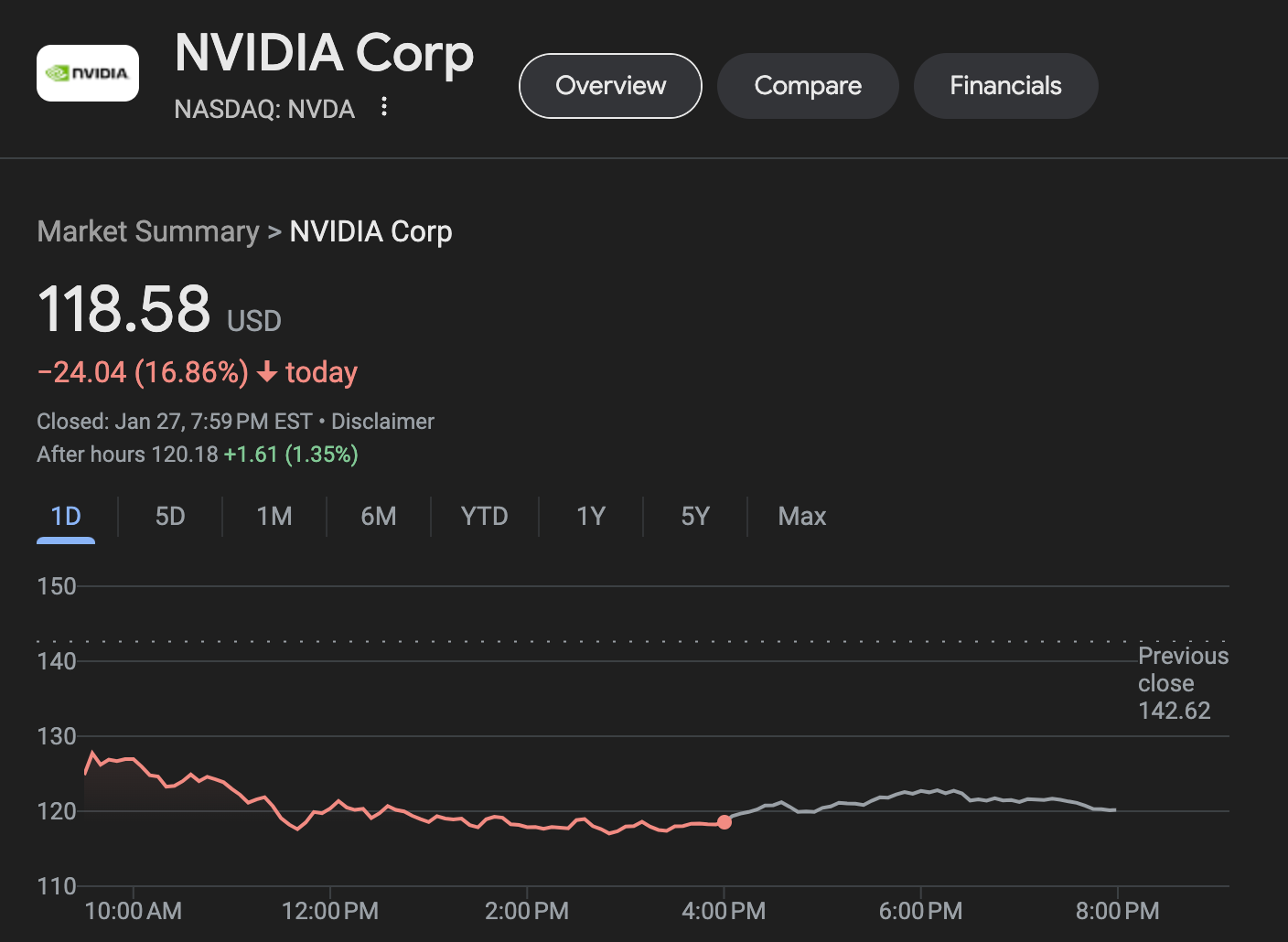Switch chart to Max range
Screen dimensions: 1288x942
801,517
